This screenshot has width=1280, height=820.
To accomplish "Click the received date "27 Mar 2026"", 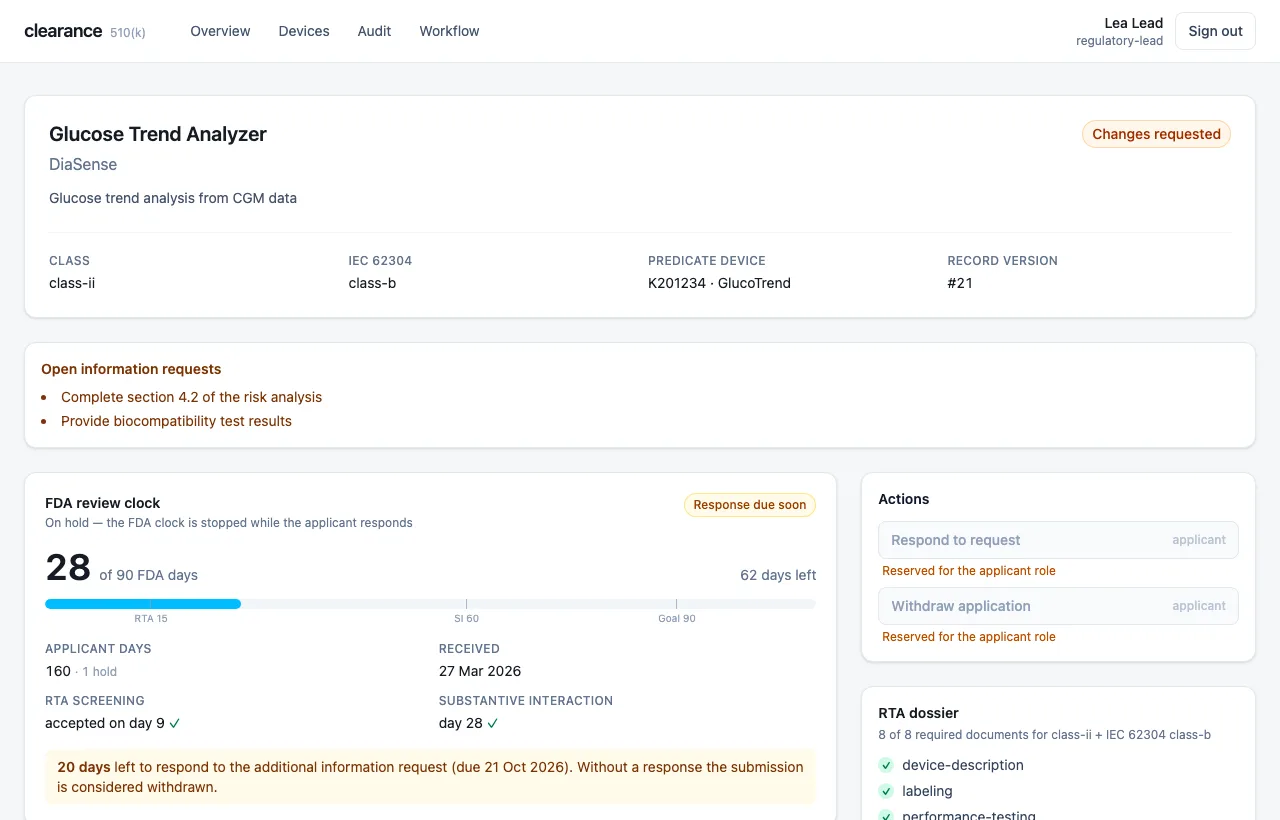I will pyautogui.click(x=480, y=671).
